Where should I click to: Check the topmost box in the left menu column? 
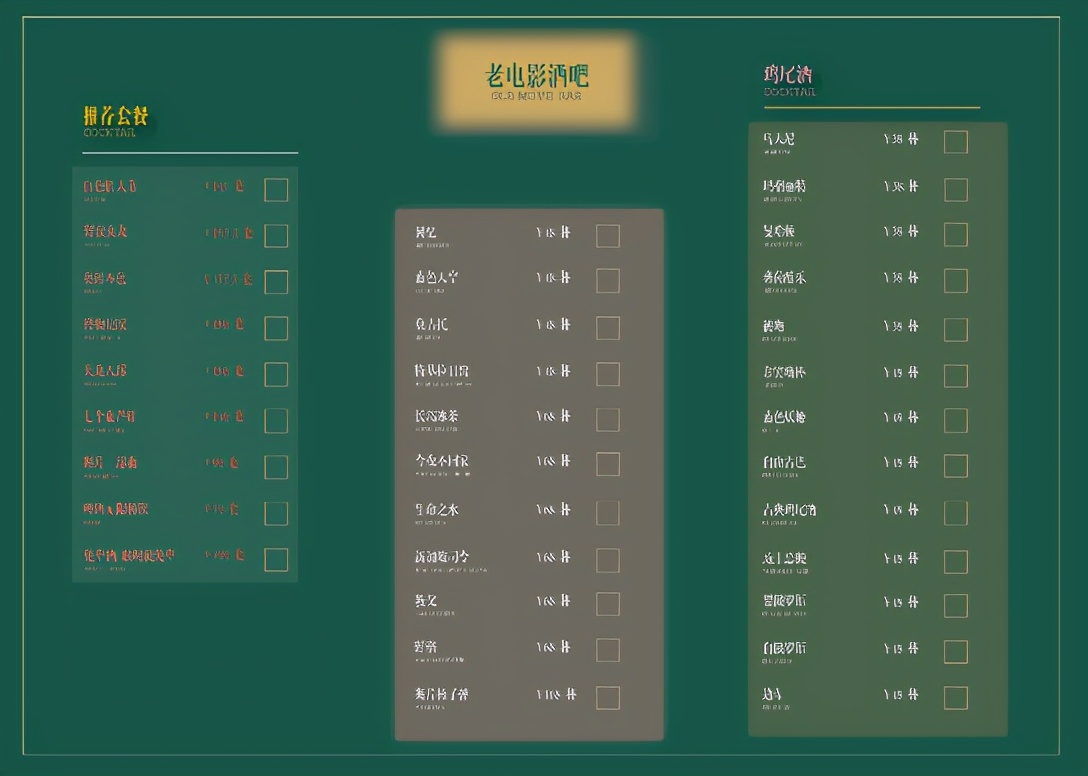tap(276, 189)
